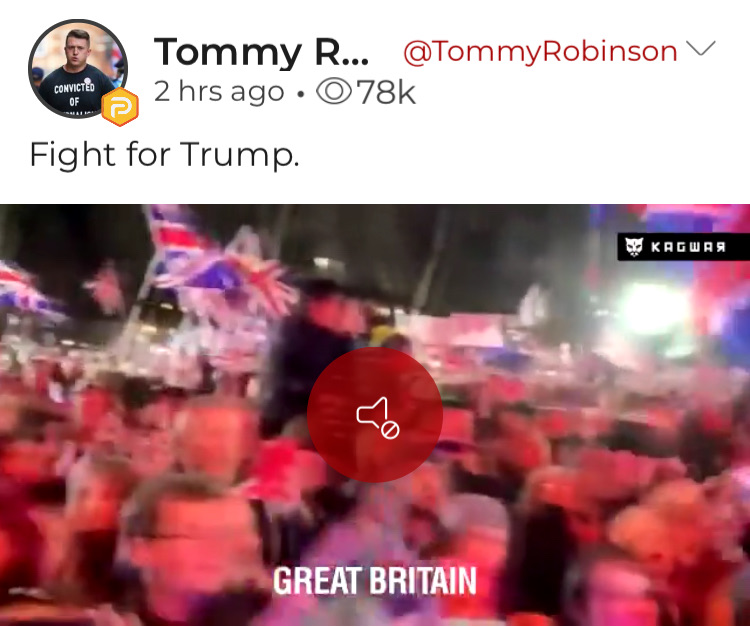Image resolution: width=750 pixels, height=627 pixels.
Task: Click the 'GREAT BRITAIN' video caption
Action: 375,581
